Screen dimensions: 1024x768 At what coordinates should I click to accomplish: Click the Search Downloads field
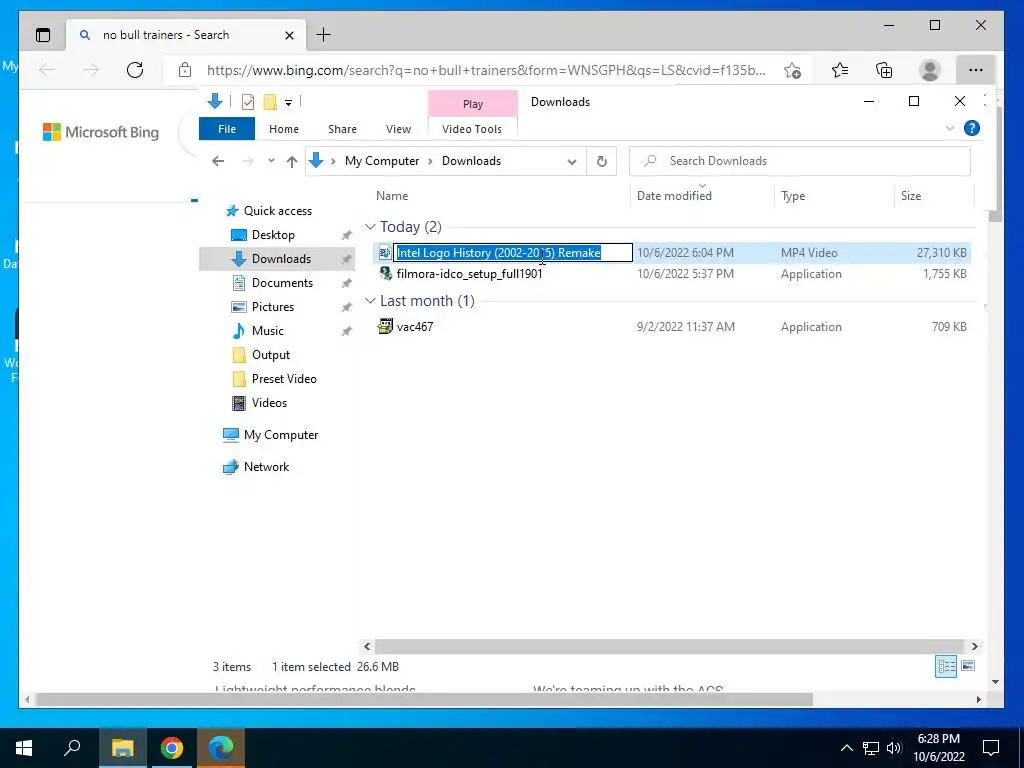799,161
